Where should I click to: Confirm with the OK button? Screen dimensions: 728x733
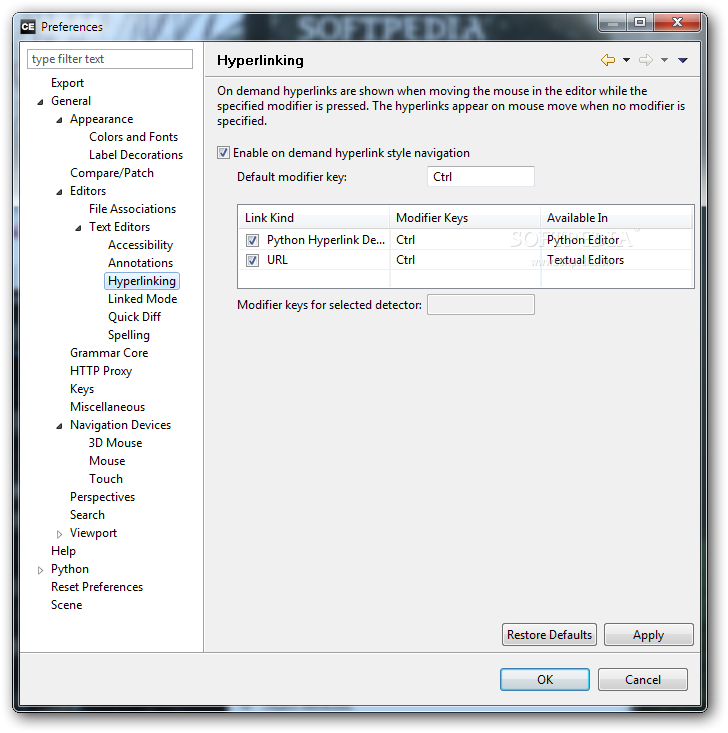click(545, 679)
